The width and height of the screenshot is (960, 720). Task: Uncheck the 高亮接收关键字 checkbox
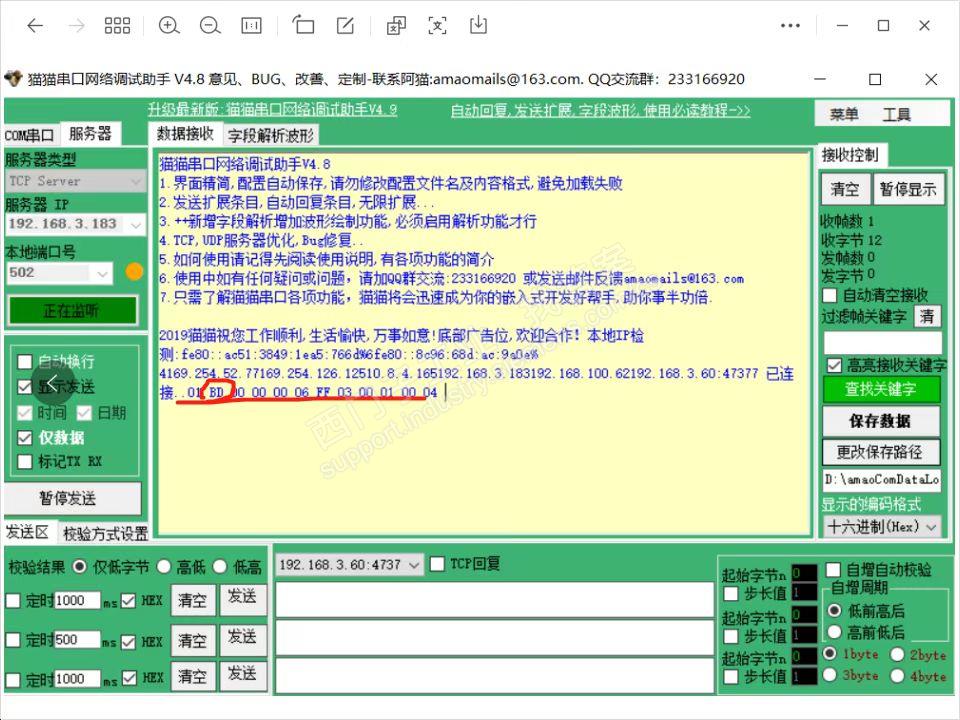click(834, 366)
